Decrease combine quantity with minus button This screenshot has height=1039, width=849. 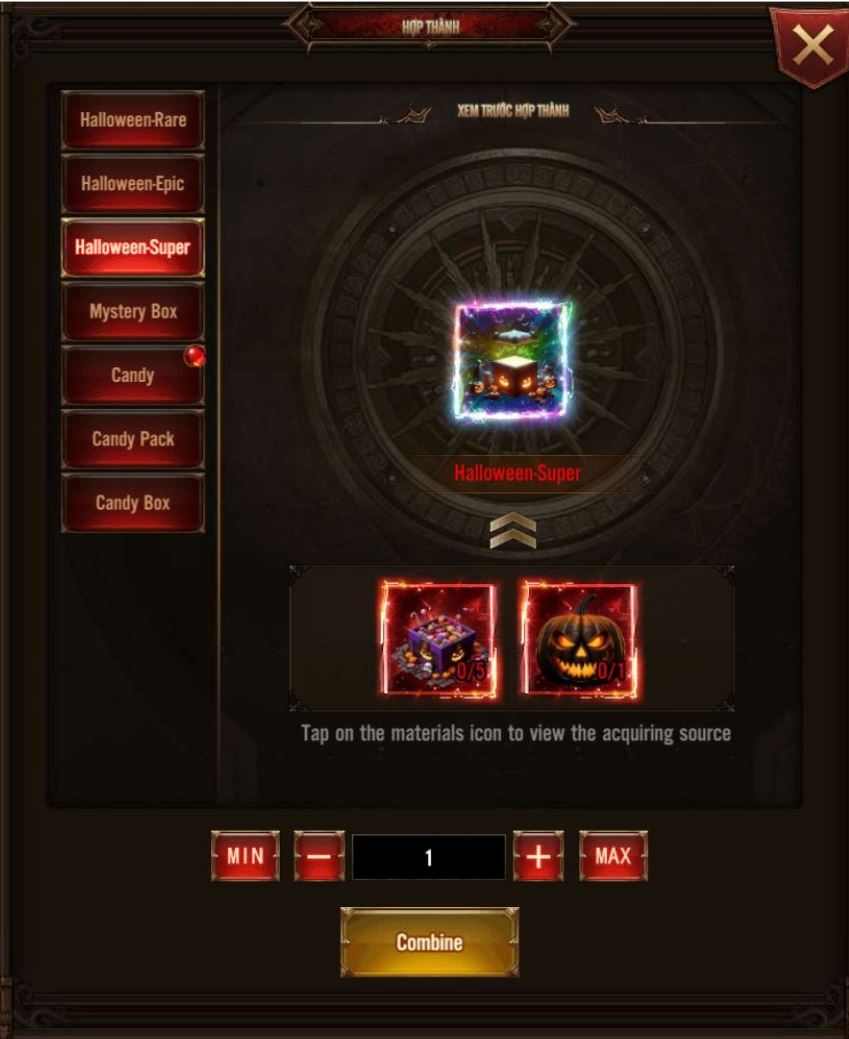pyautogui.click(x=319, y=856)
